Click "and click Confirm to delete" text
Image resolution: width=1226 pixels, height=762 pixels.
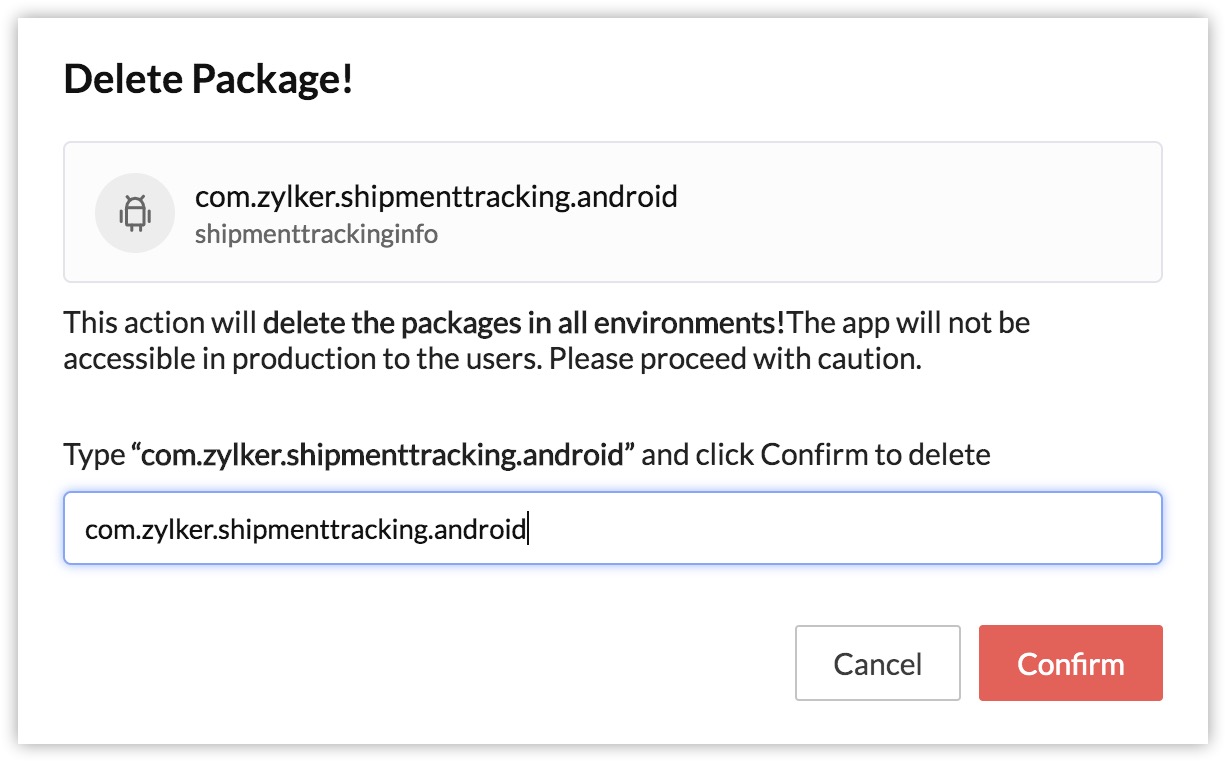pyautogui.click(x=815, y=455)
